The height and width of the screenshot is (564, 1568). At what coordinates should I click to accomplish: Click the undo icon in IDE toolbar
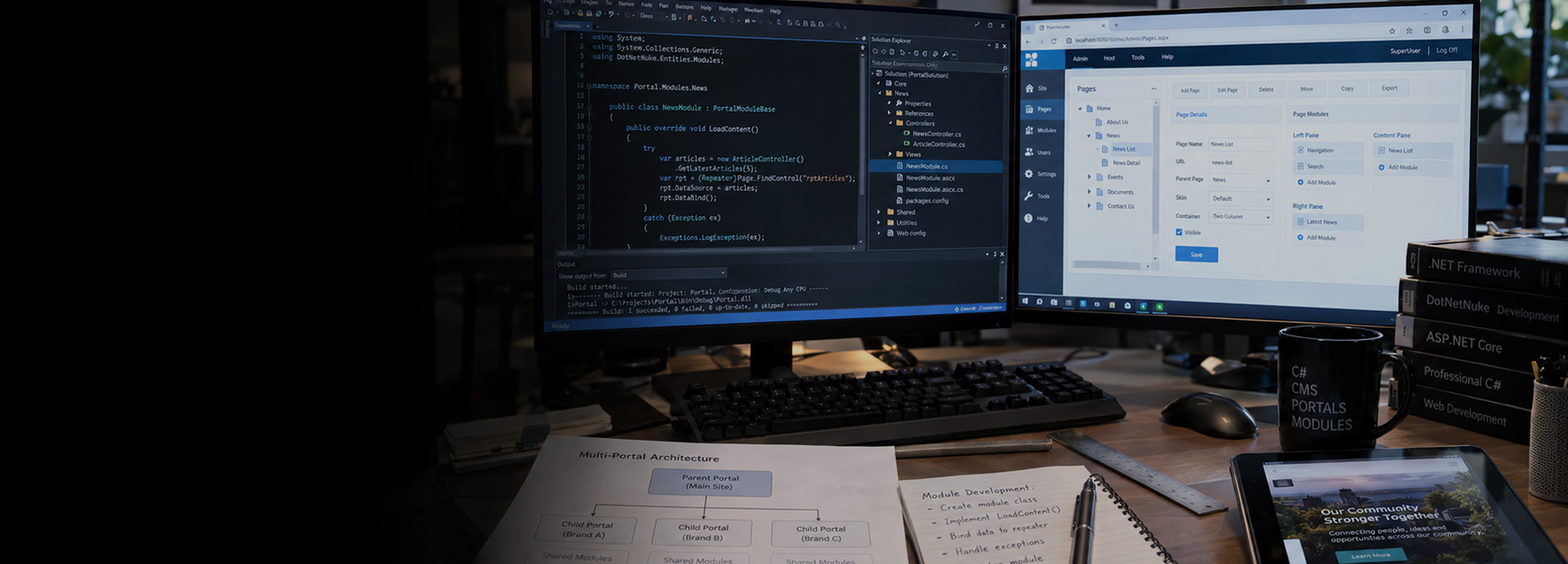pos(611,14)
